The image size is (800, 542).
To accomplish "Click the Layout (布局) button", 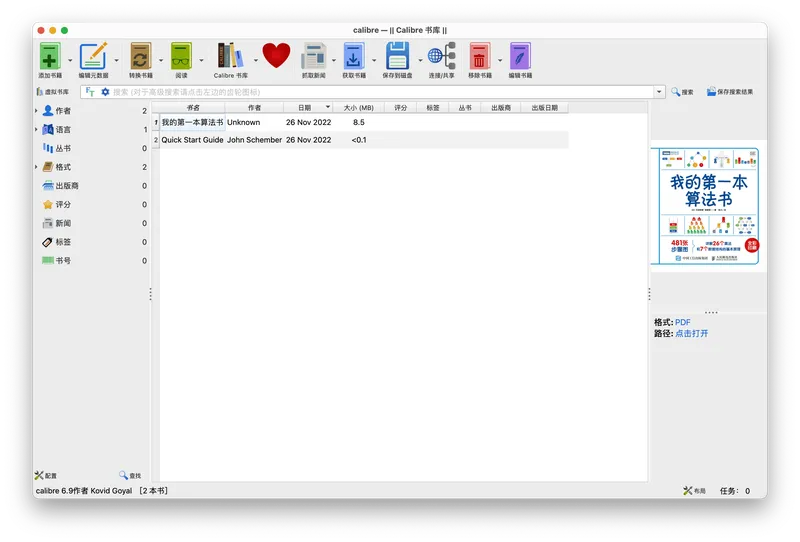I will point(694,491).
